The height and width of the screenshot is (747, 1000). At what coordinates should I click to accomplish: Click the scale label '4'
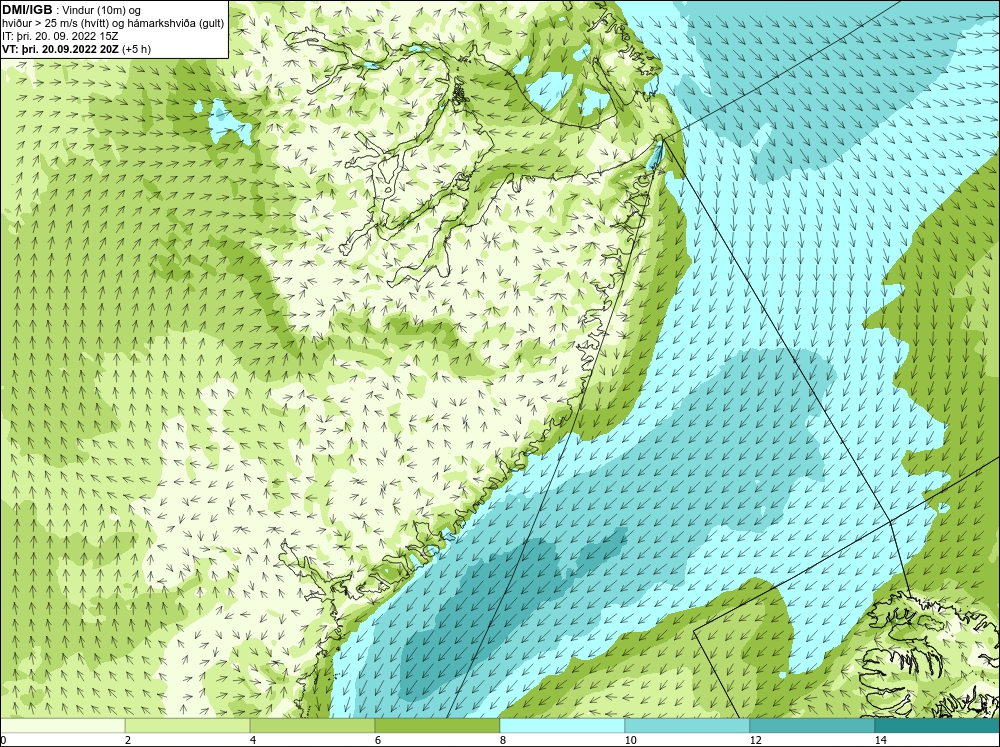click(x=253, y=740)
